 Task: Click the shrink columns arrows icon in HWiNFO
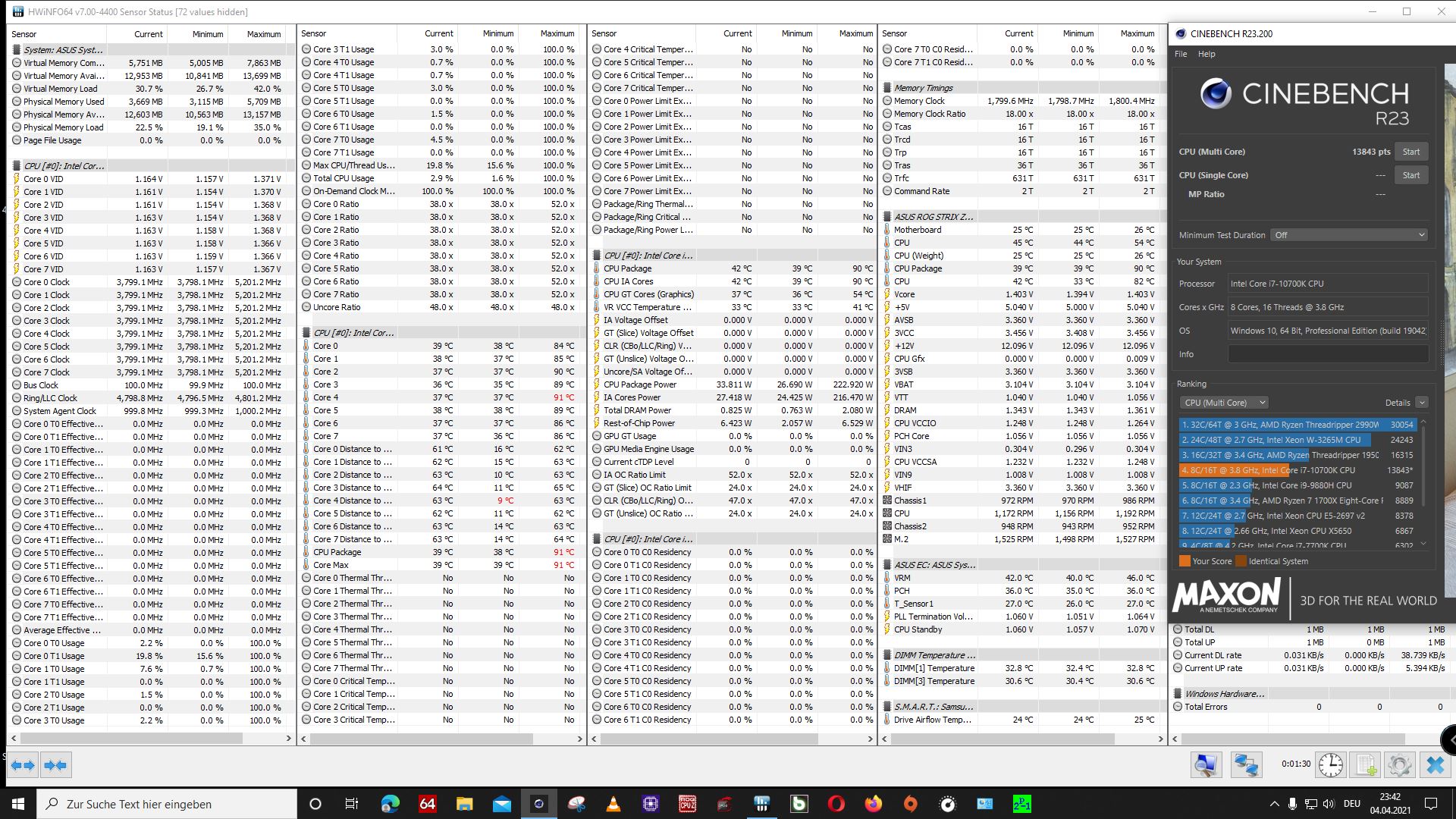(55, 765)
